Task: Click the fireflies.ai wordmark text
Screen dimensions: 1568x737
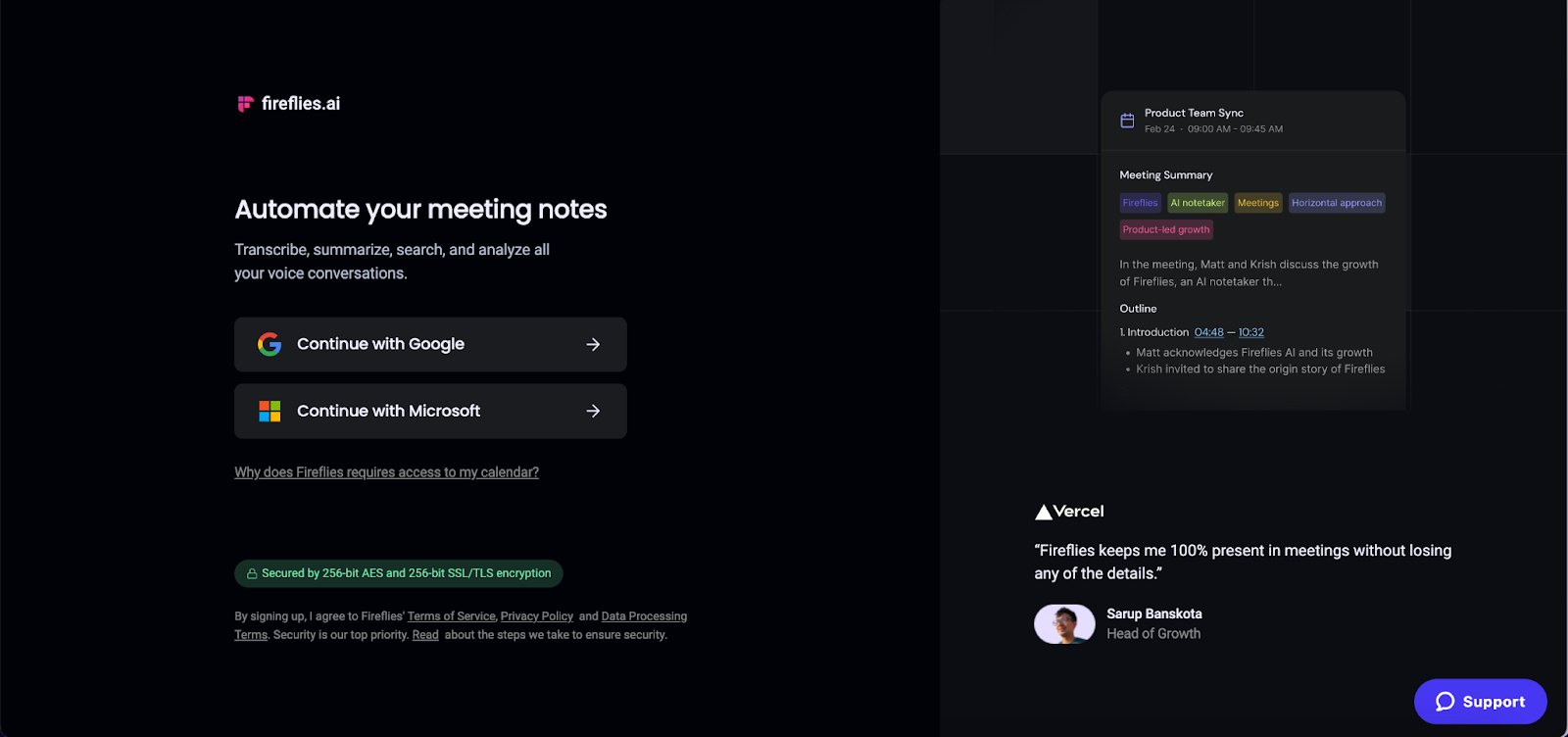Action: coord(301,104)
